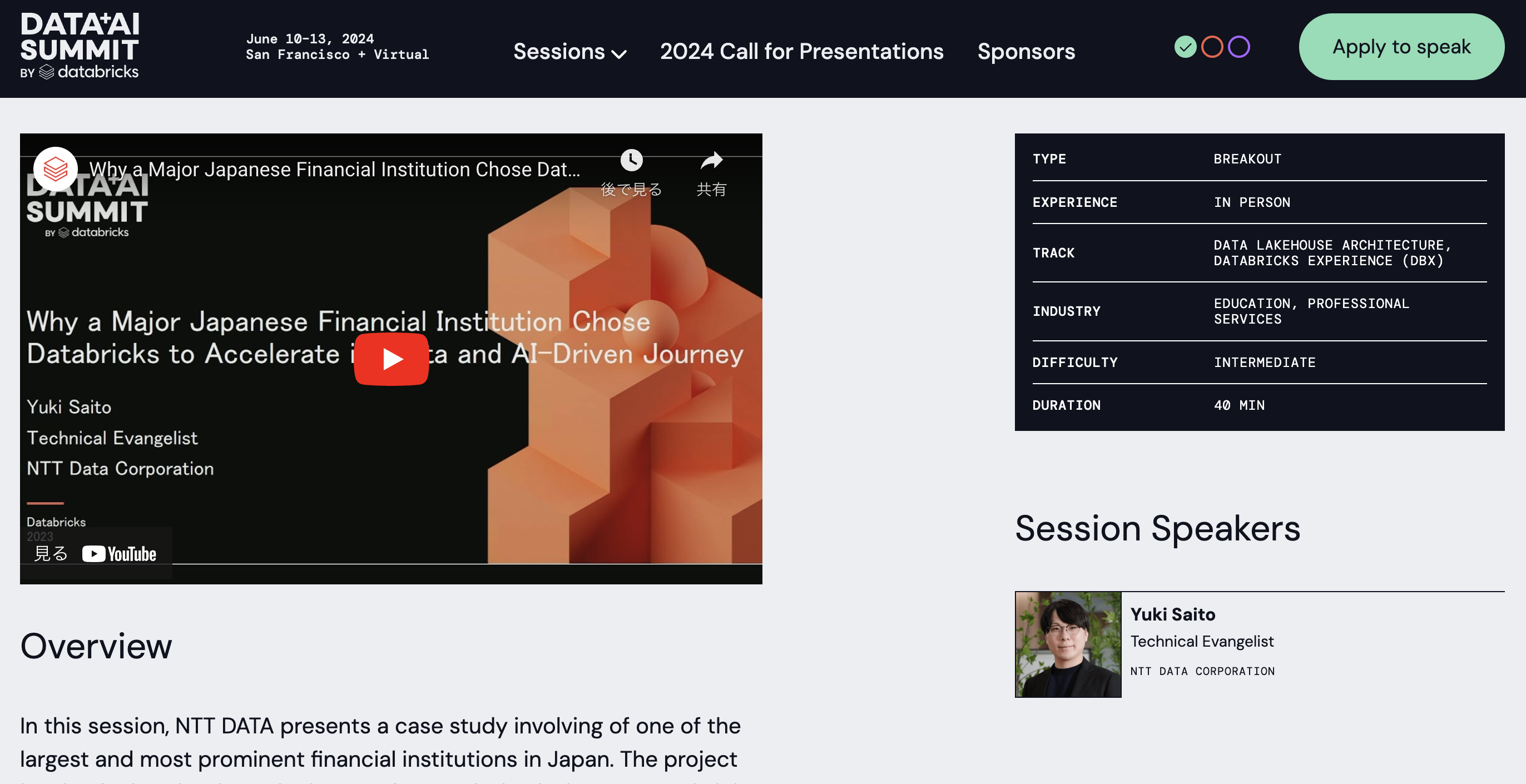This screenshot has width=1526, height=784.
Task: Click the video title text link
Action: [x=335, y=170]
